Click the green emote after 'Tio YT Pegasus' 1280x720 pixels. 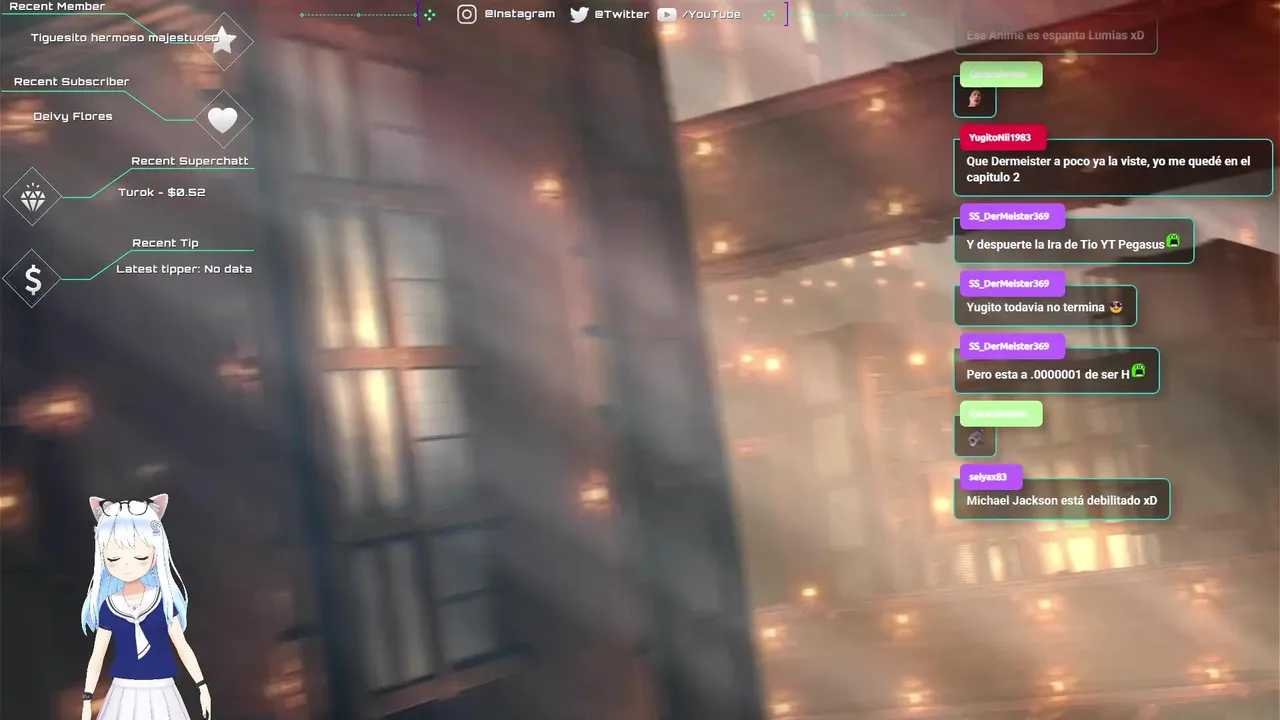pos(1173,241)
